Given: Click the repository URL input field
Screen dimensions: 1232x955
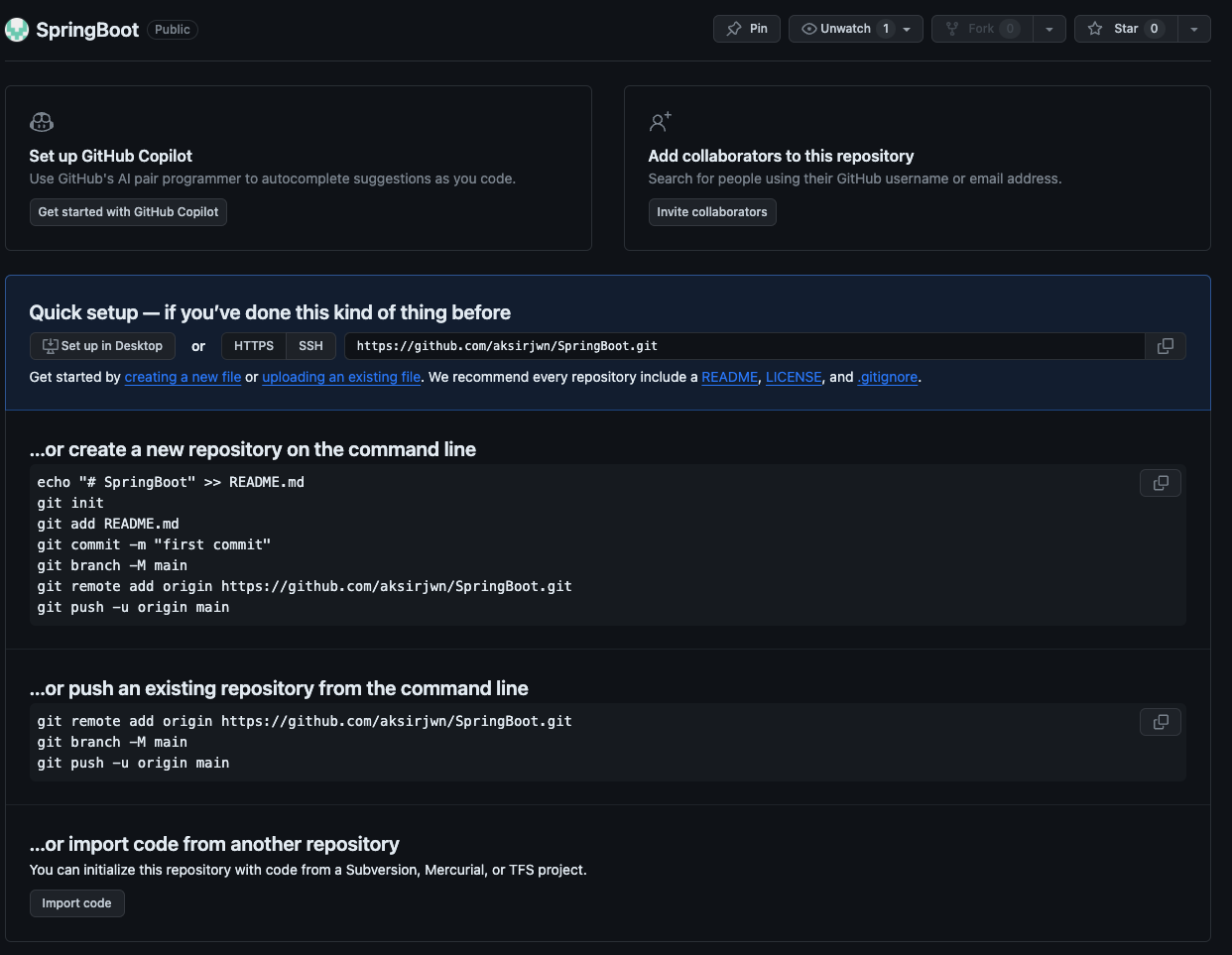Looking at the screenshot, I should click(x=744, y=346).
